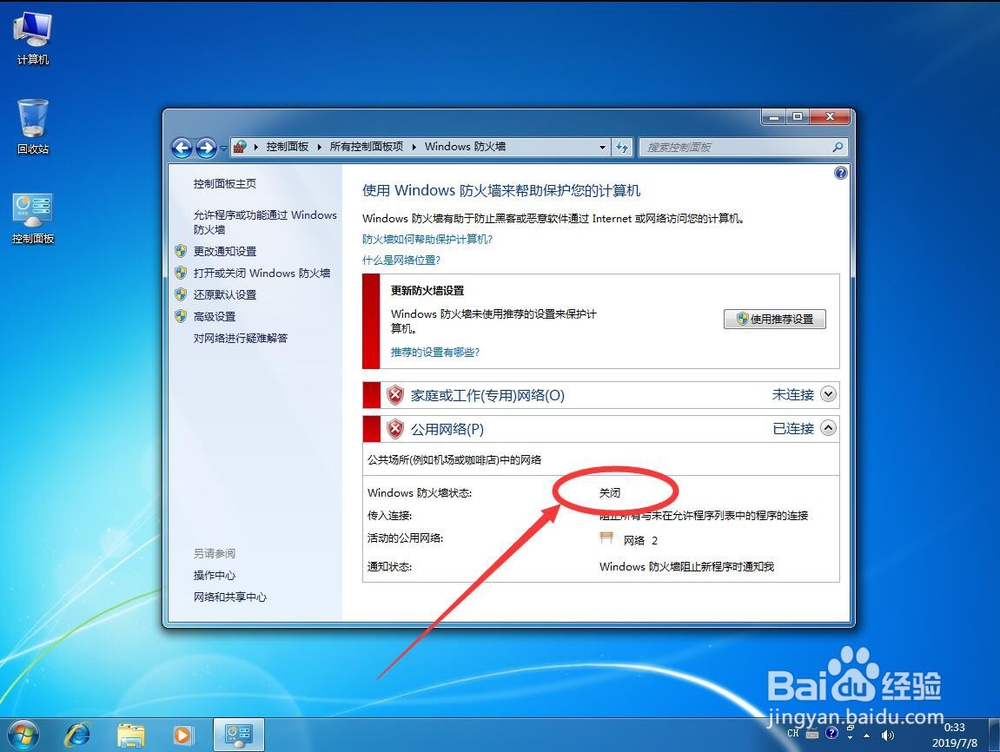Open 高级设置 link
Viewport: 1000px width, 752px height.
click(x=214, y=316)
